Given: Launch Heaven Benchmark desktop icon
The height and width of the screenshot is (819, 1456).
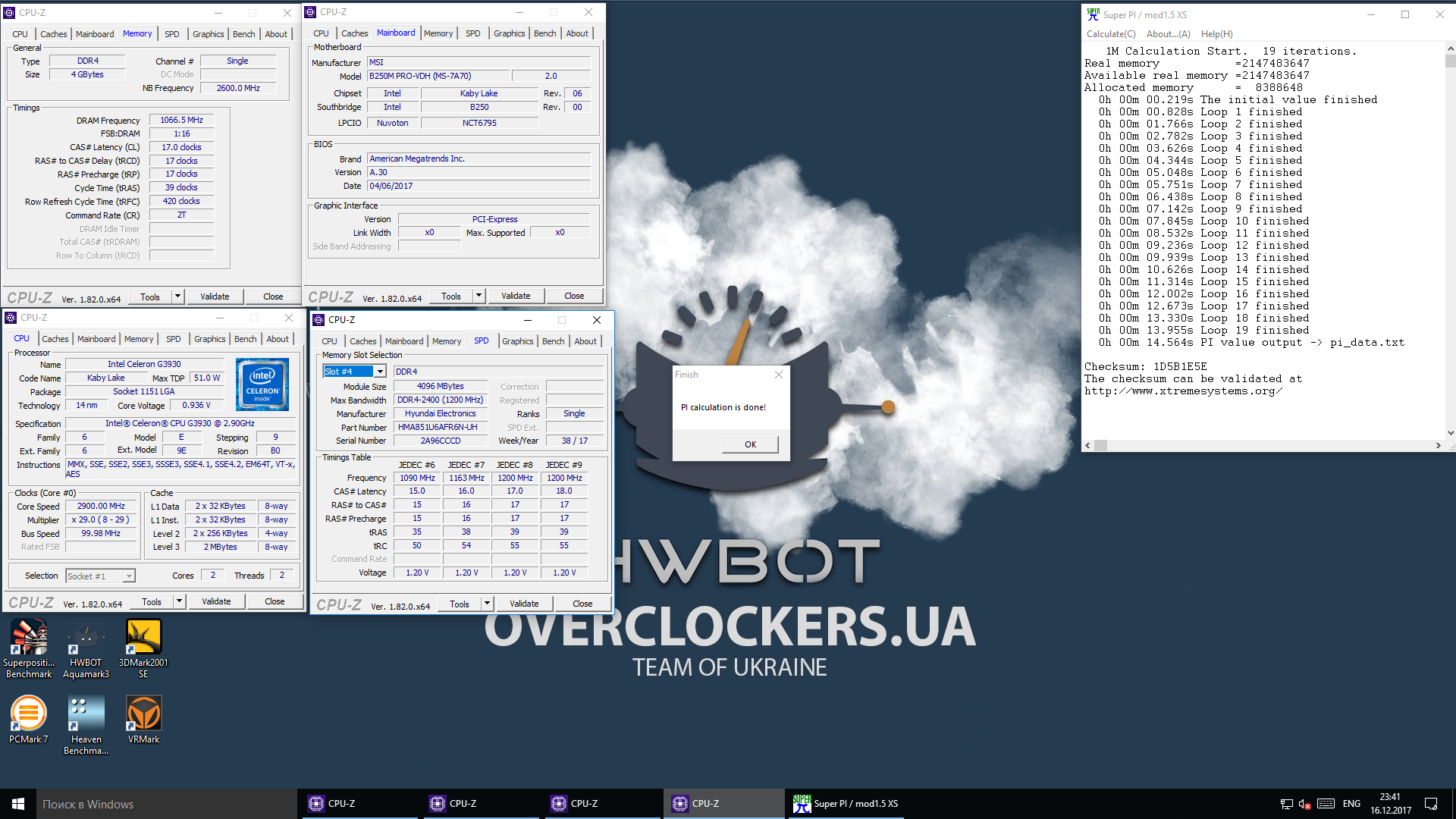Looking at the screenshot, I should coord(86,726).
